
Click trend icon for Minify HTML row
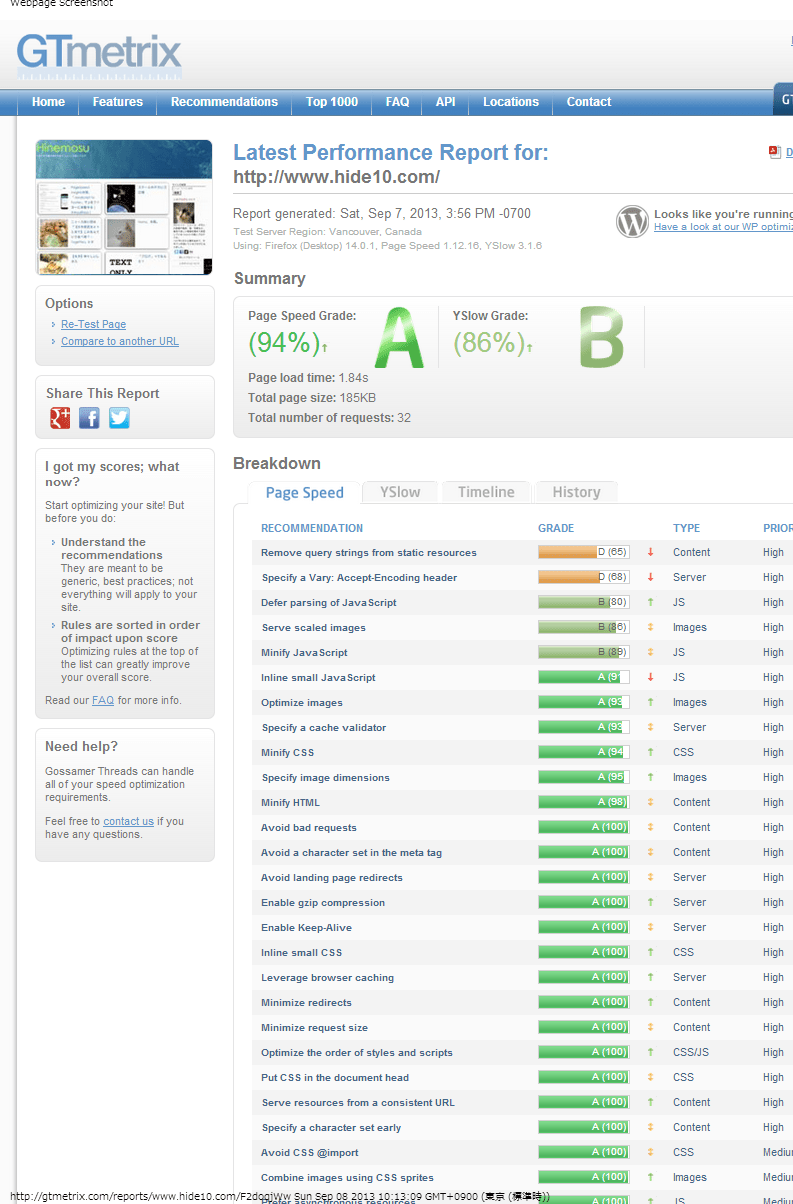pyautogui.click(x=650, y=802)
